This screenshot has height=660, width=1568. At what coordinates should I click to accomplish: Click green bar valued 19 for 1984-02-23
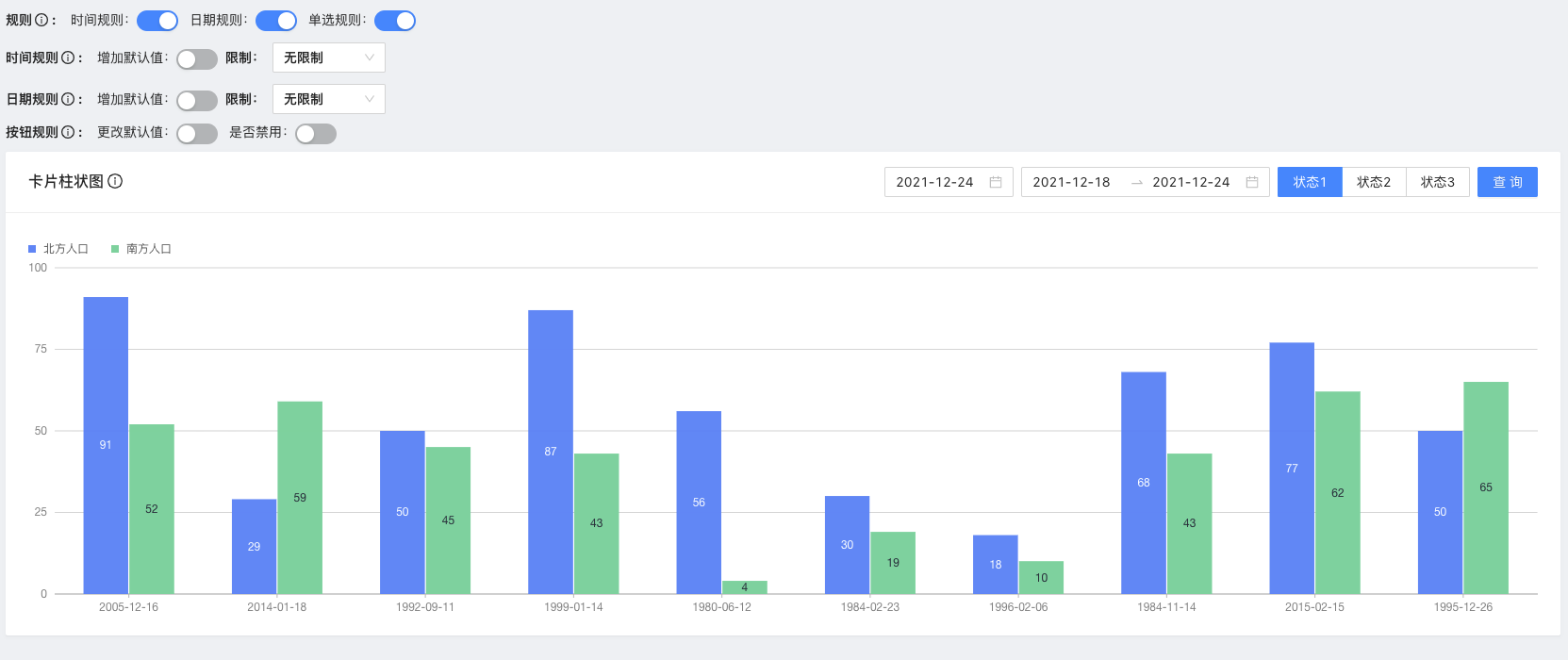(893, 563)
